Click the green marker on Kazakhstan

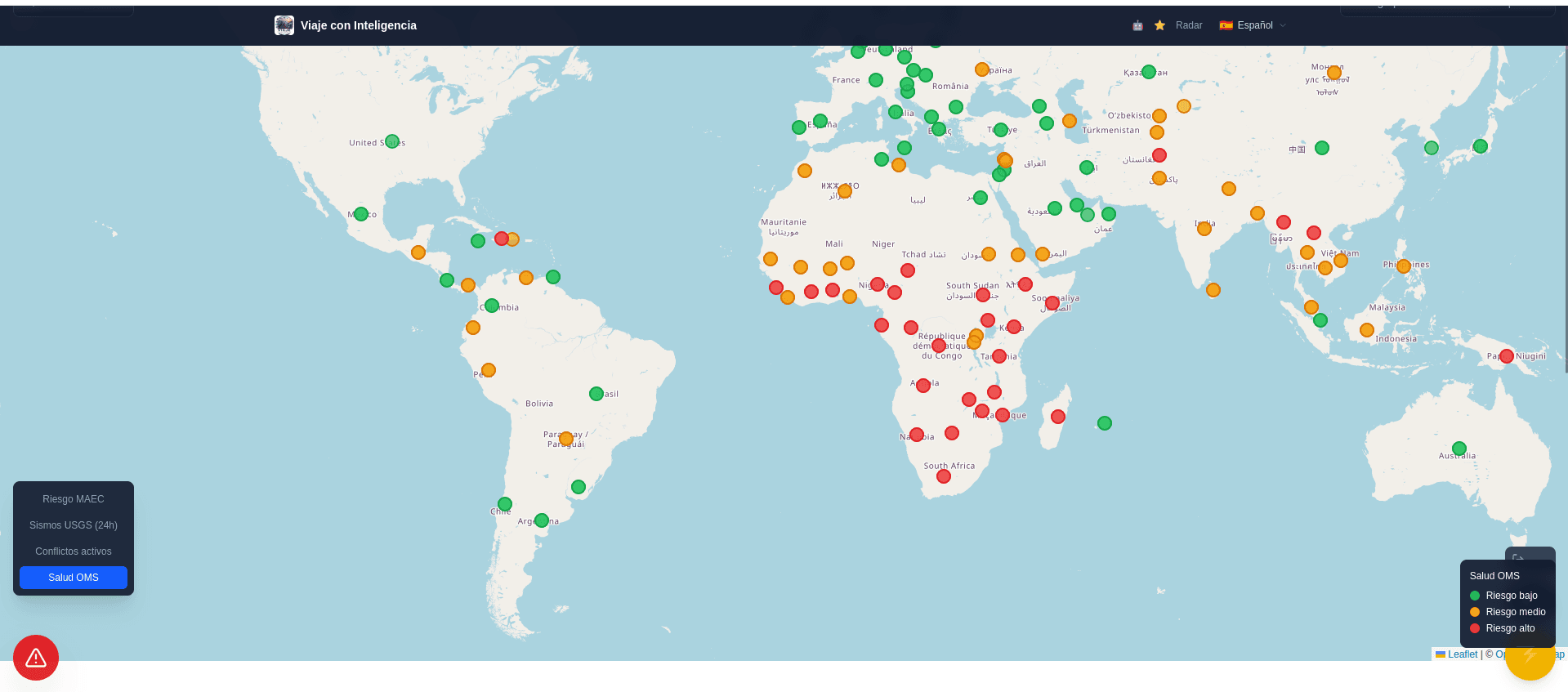(1149, 72)
